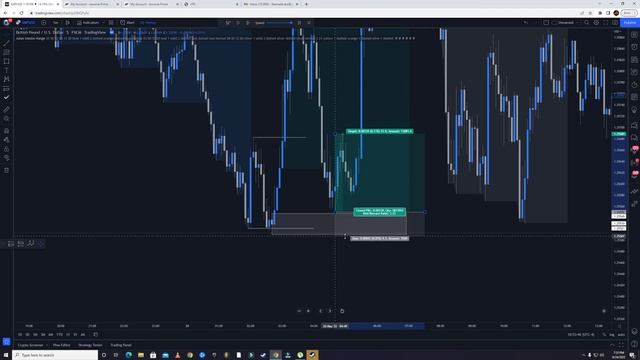Image resolution: width=640 pixels, height=360 pixels.
Task: Take a chart snapshot
Action: [615, 22]
